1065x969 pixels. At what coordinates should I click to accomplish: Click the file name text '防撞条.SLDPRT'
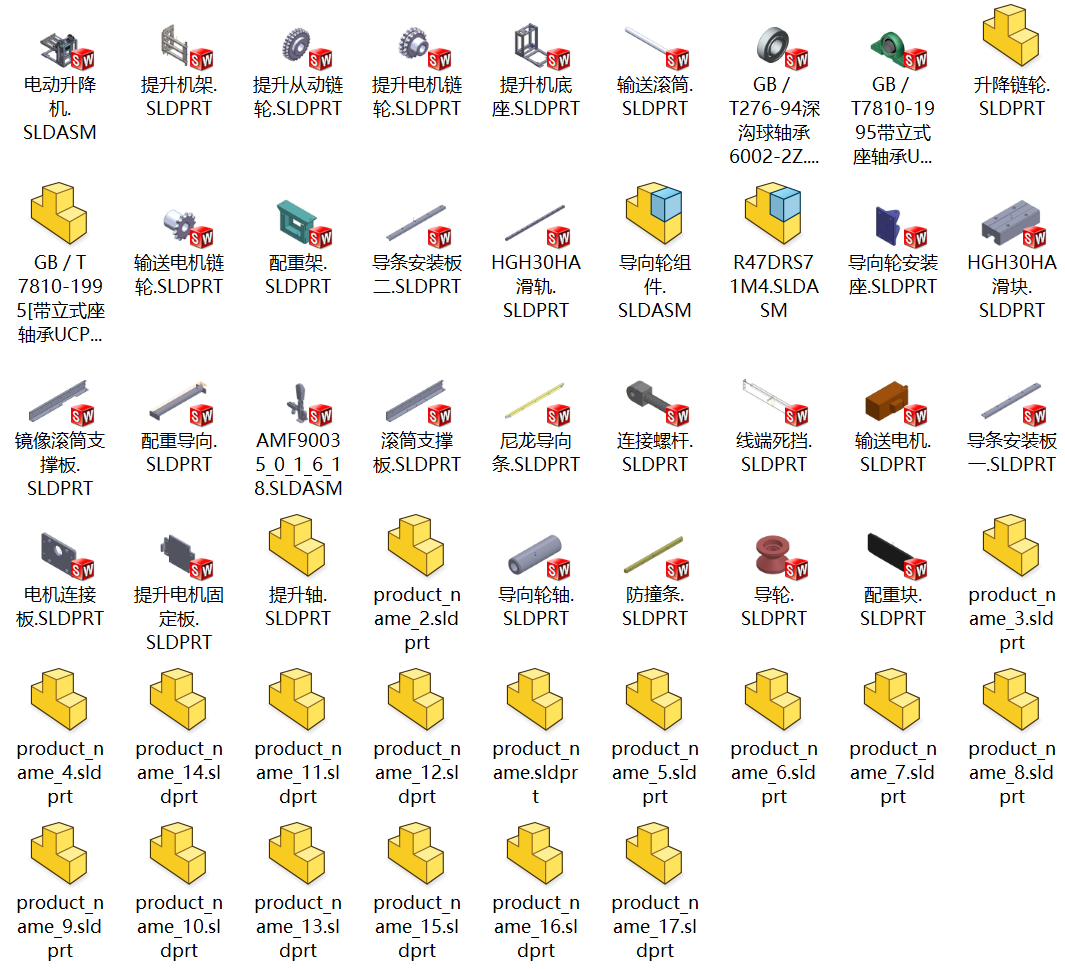tap(655, 606)
